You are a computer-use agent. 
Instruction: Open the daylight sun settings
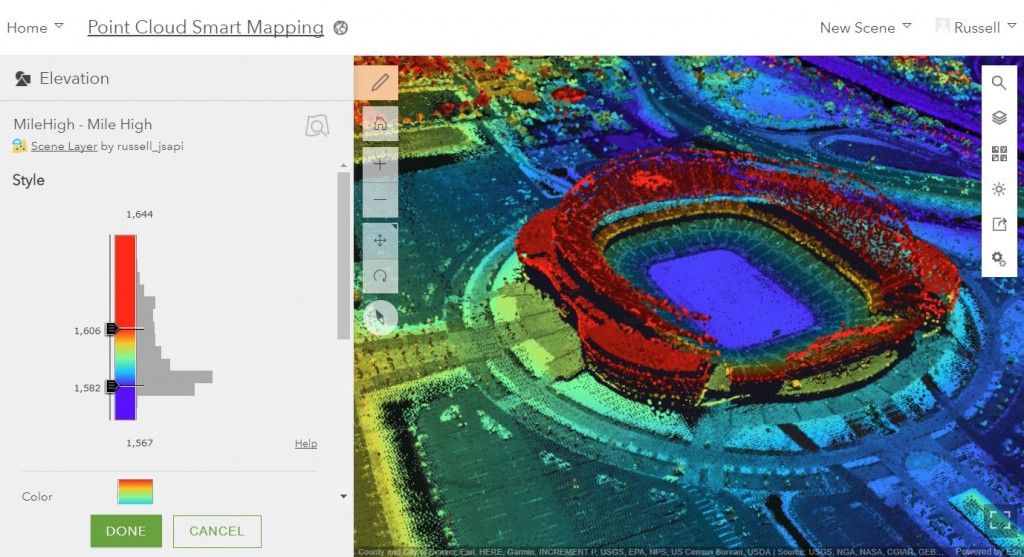point(999,189)
